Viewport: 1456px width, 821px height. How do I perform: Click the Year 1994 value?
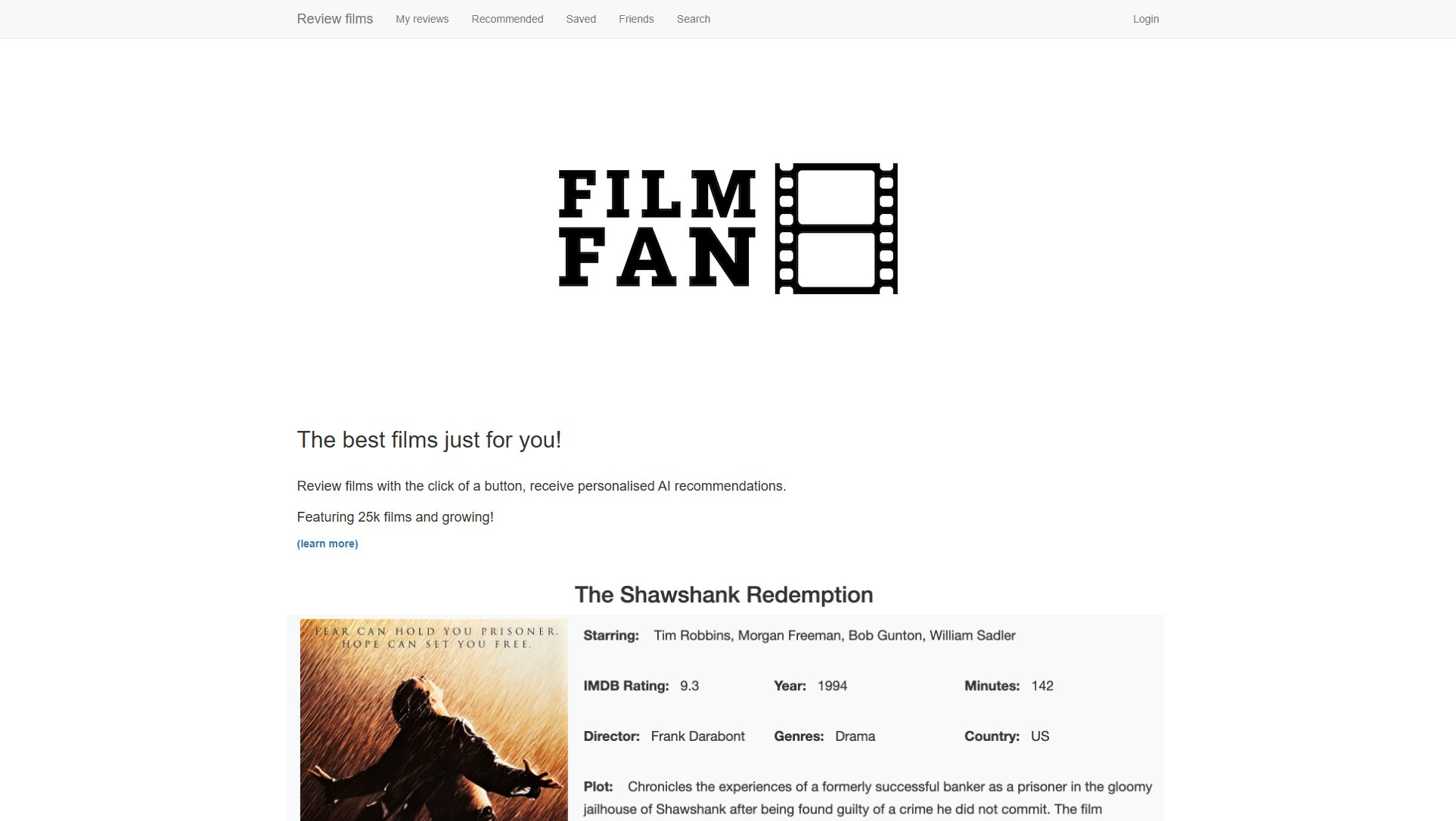click(x=832, y=686)
